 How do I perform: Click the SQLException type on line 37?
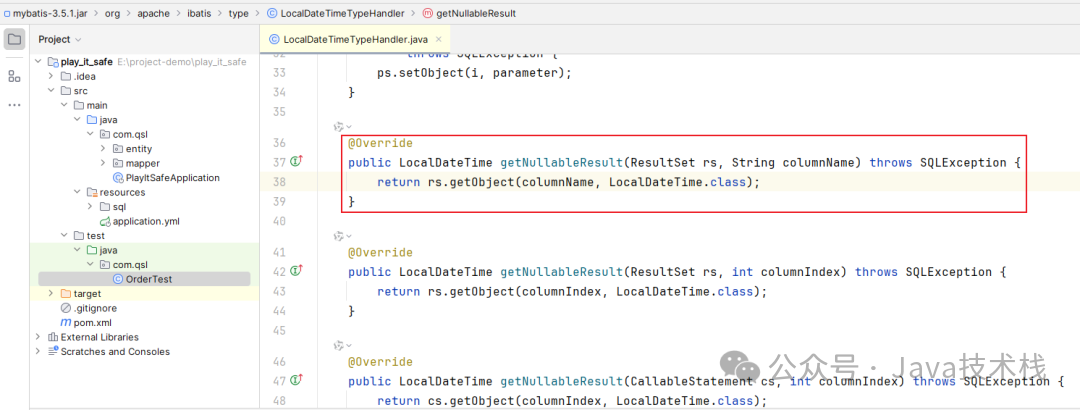click(x=964, y=163)
